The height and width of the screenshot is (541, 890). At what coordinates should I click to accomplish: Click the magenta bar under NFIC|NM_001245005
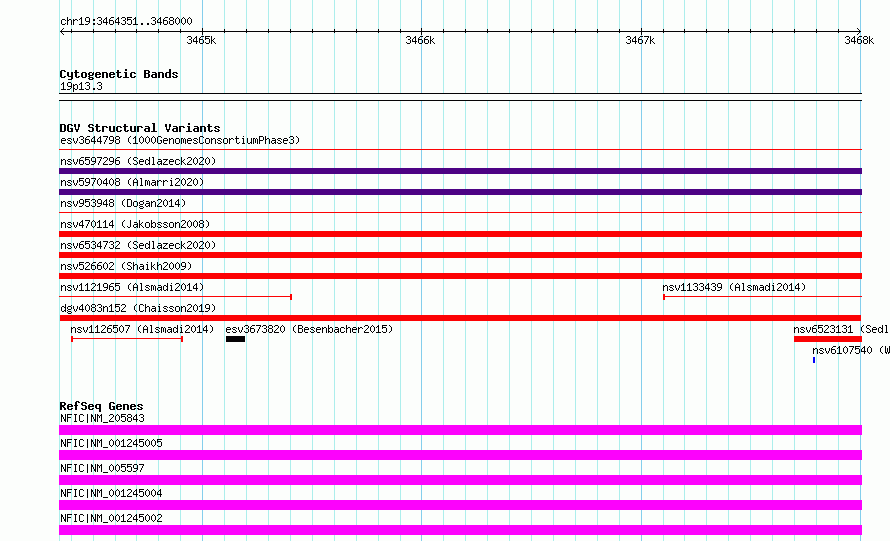[x=460, y=455]
